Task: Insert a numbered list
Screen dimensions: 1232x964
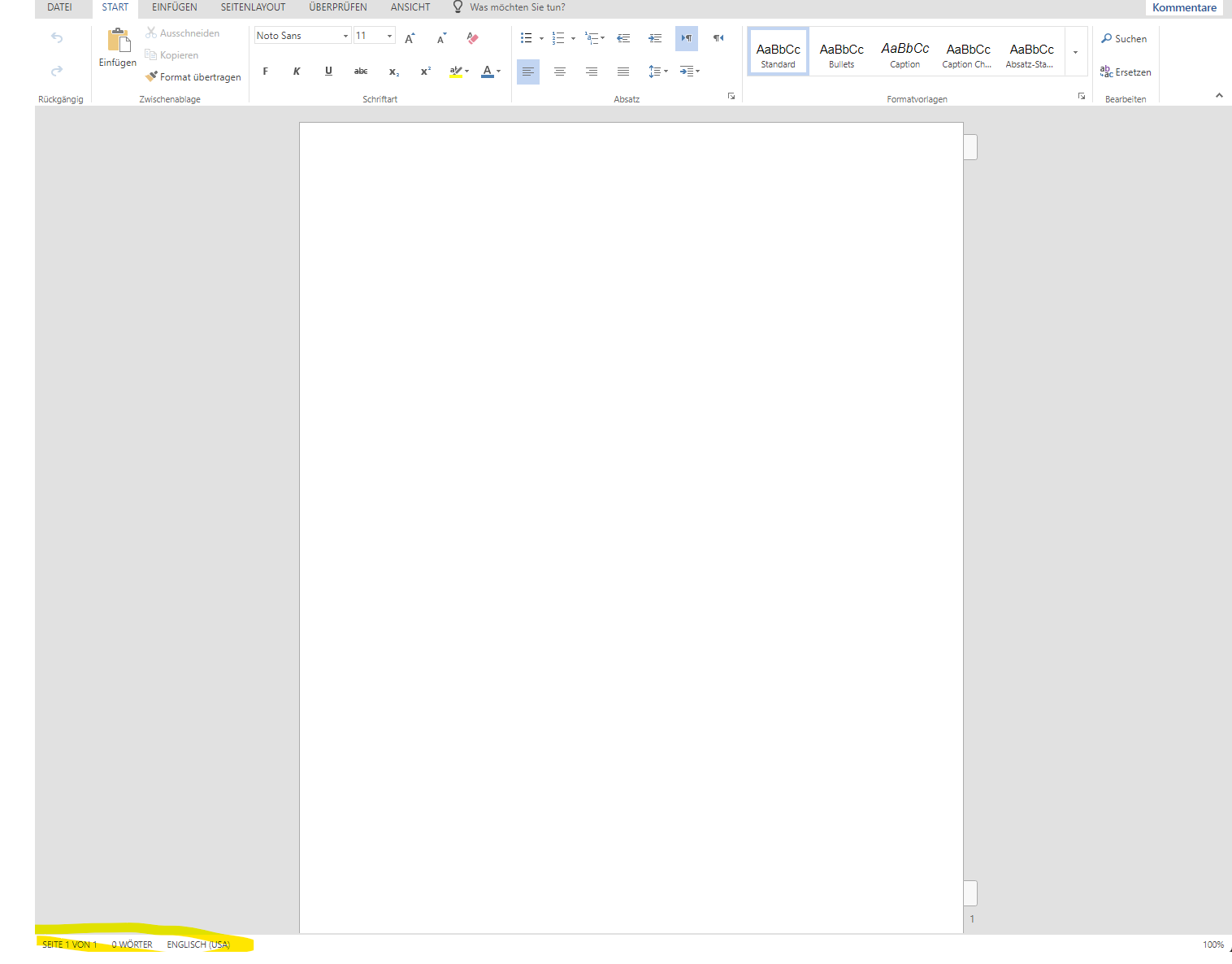Action: [x=558, y=38]
